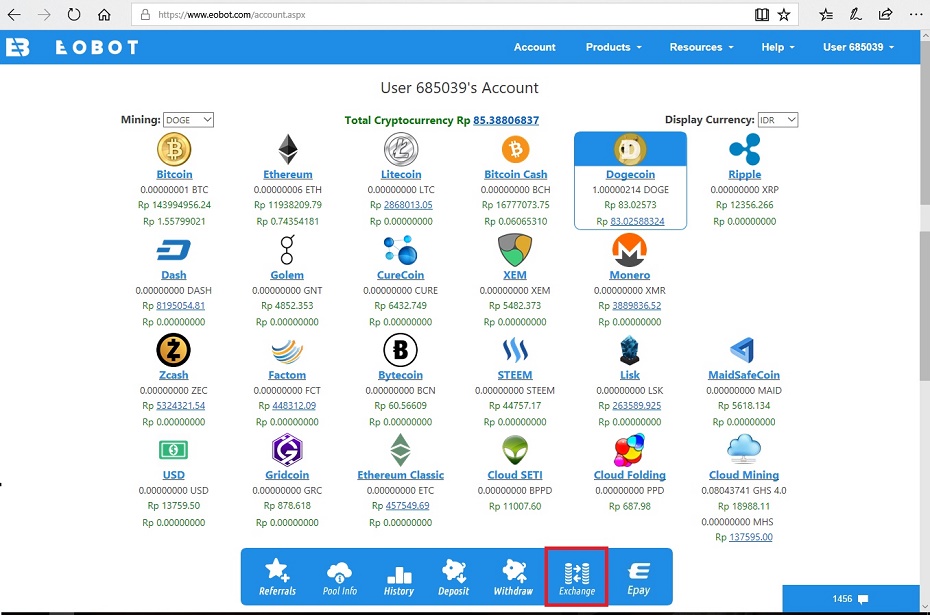Open the 1456 chat widget

(x=851, y=598)
